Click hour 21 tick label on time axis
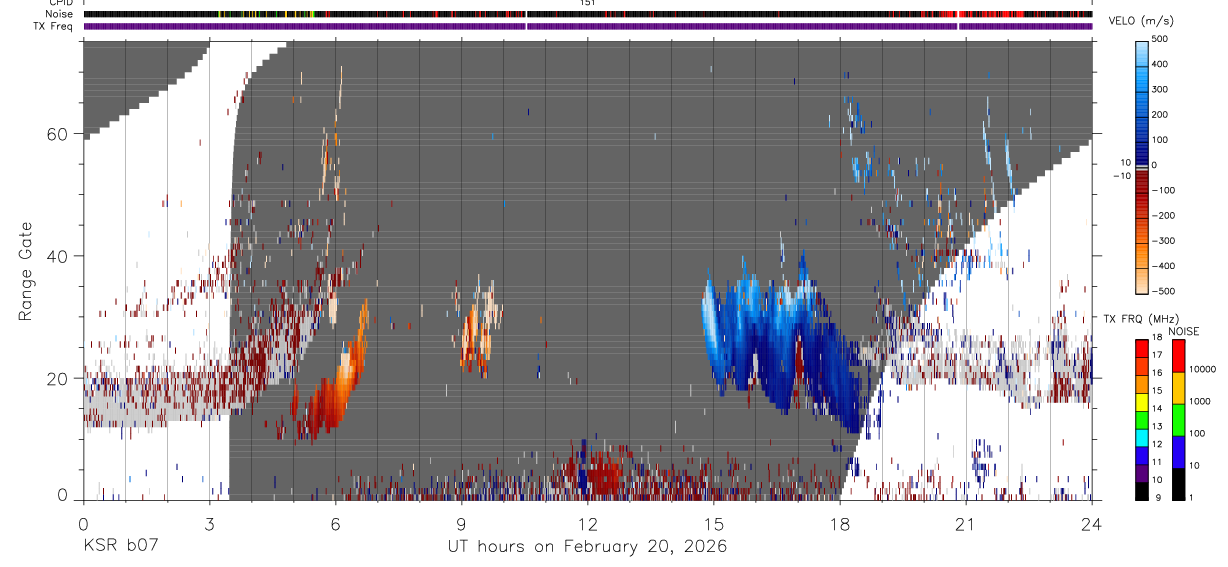 (966, 523)
